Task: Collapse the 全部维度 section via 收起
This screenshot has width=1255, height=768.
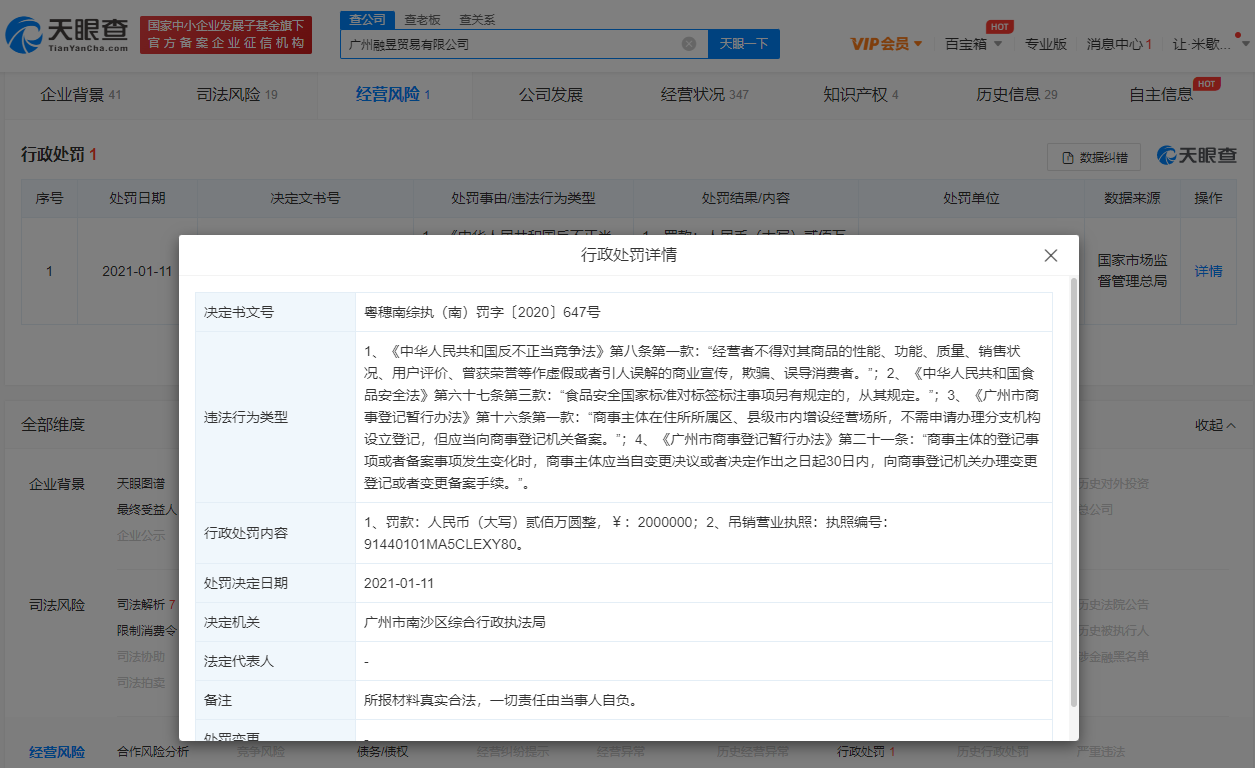Action: pyautogui.click(x=1215, y=425)
